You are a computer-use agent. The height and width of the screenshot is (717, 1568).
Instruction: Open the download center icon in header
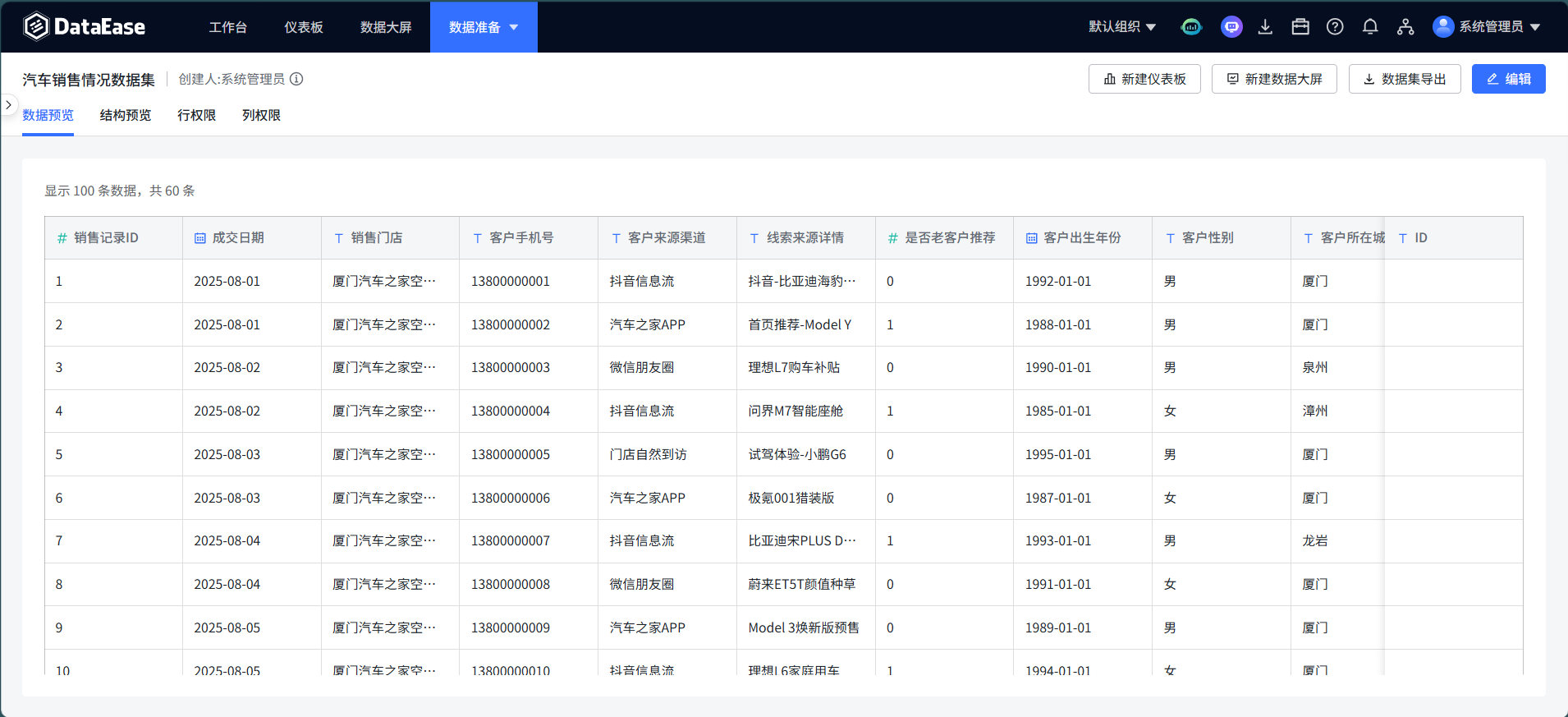pos(1265,27)
